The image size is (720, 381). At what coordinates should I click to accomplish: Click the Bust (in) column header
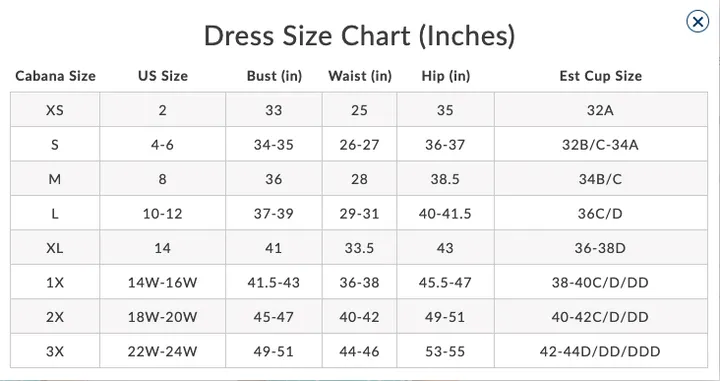coord(274,76)
